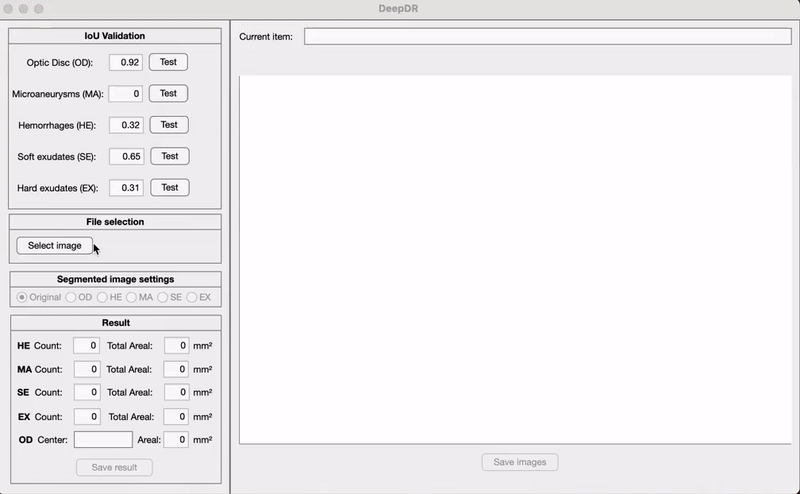The image size is (800, 494).
Task: Switch view to HE segmentation radio
Action: tap(102, 297)
